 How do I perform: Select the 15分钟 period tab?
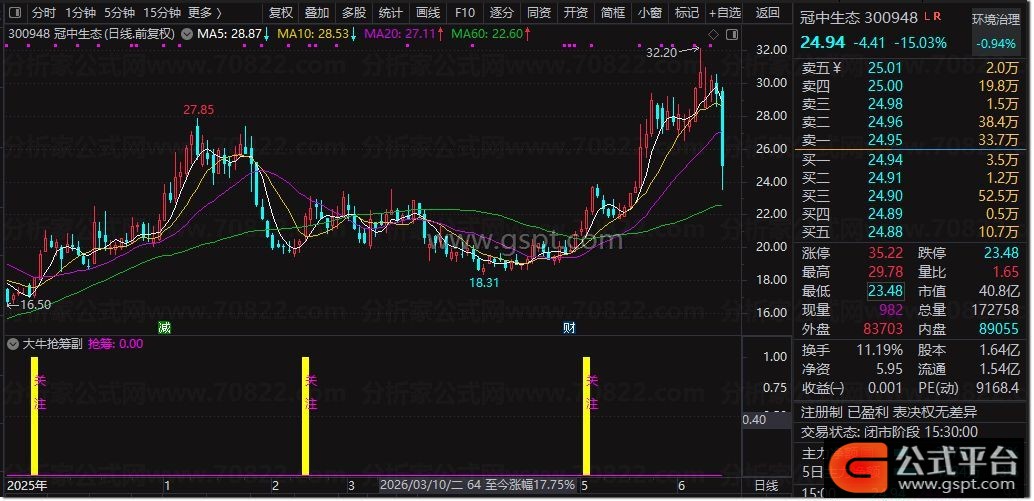point(162,12)
